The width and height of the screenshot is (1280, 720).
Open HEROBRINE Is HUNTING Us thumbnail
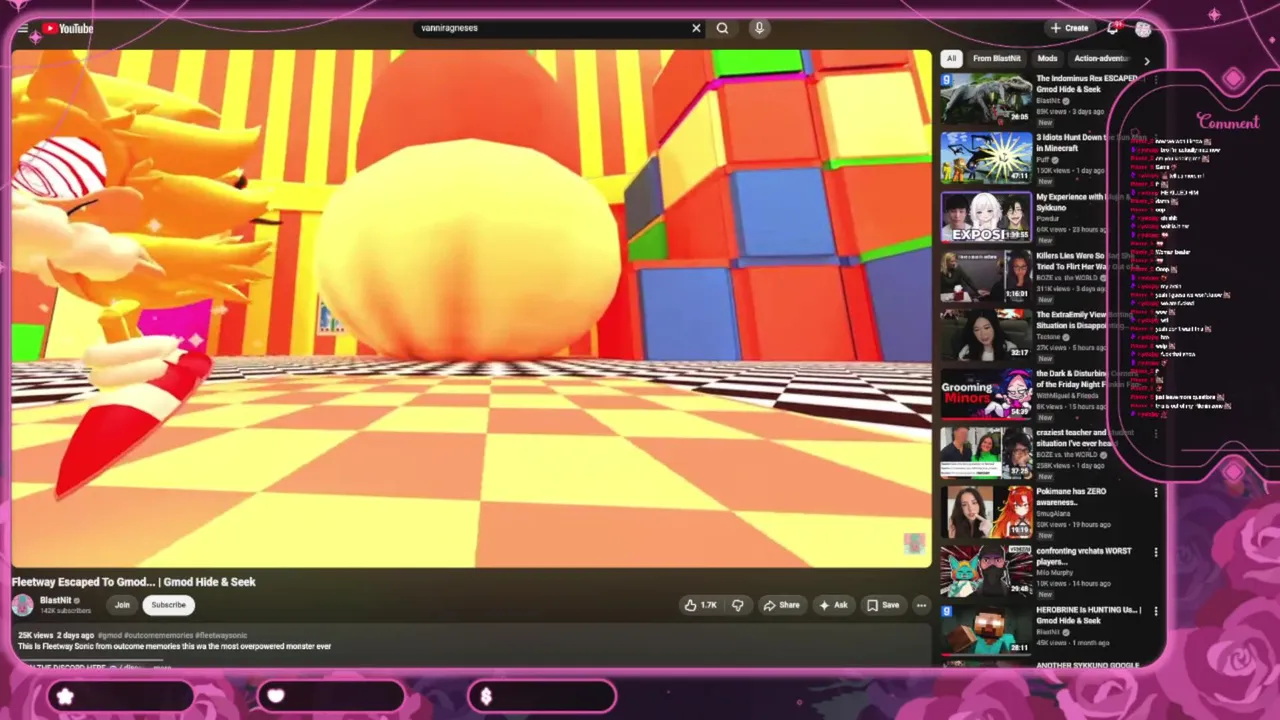point(986,629)
